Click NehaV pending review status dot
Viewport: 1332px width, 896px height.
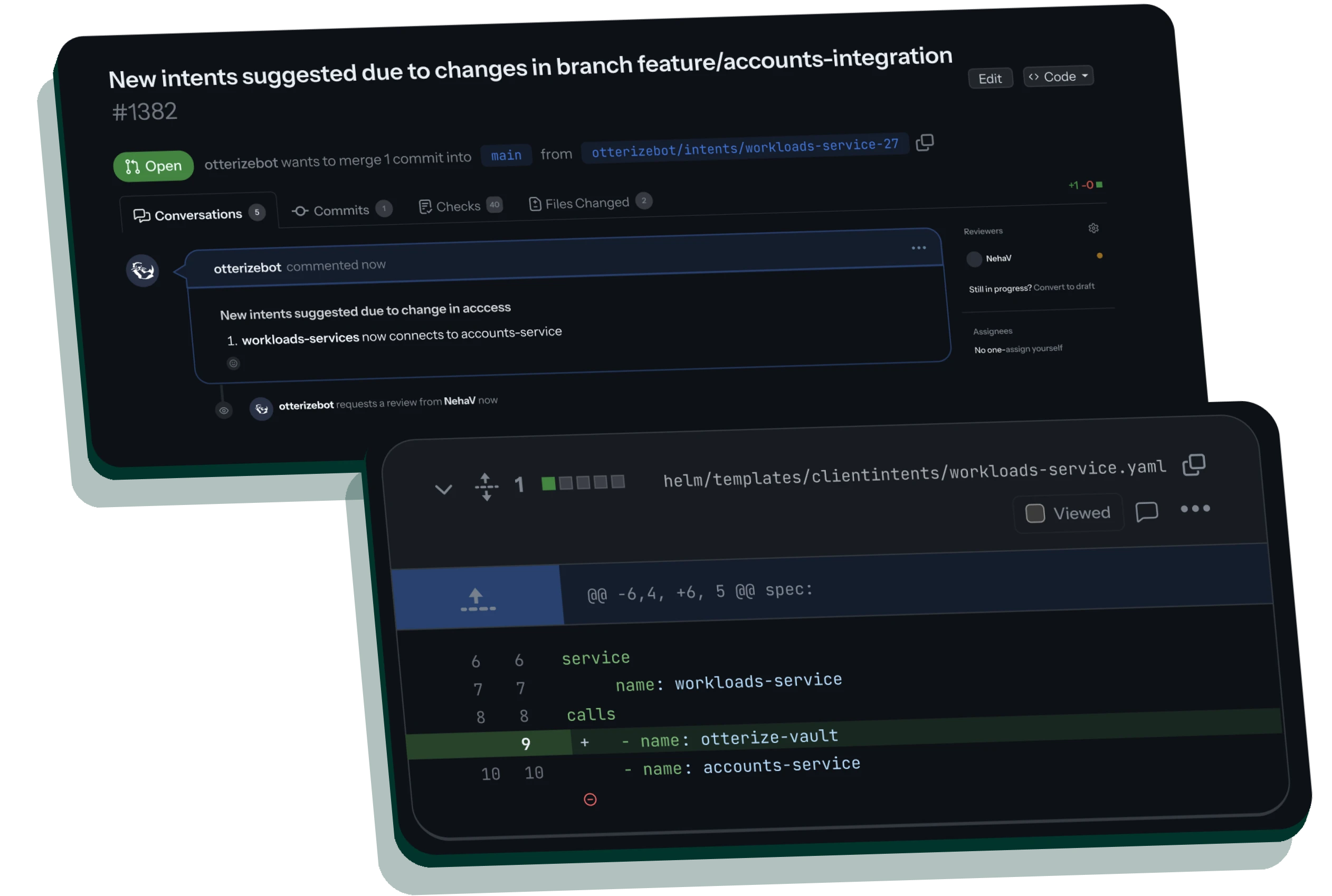[x=1099, y=256]
